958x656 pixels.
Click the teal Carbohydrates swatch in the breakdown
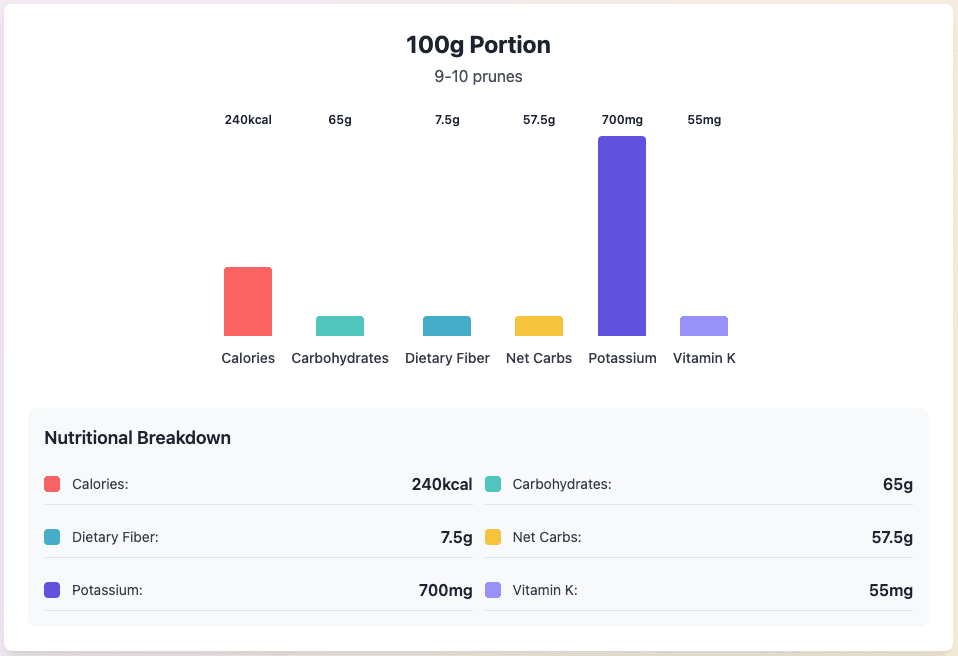[493, 484]
